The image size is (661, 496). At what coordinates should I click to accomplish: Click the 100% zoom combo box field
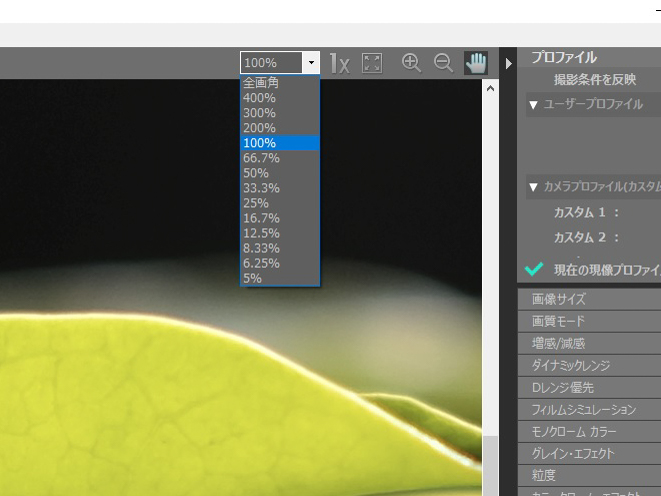(271, 62)
